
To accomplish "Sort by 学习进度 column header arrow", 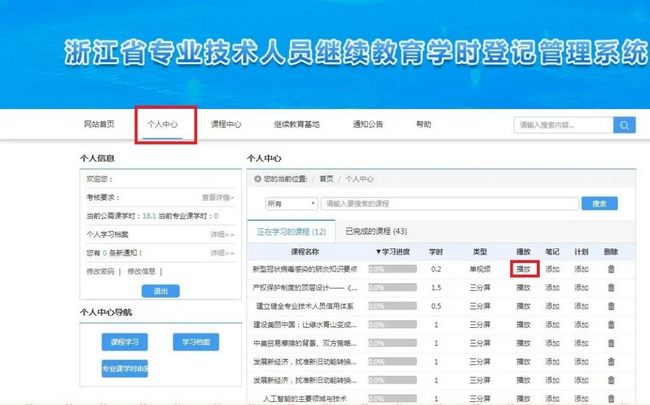I will [379, 252].
